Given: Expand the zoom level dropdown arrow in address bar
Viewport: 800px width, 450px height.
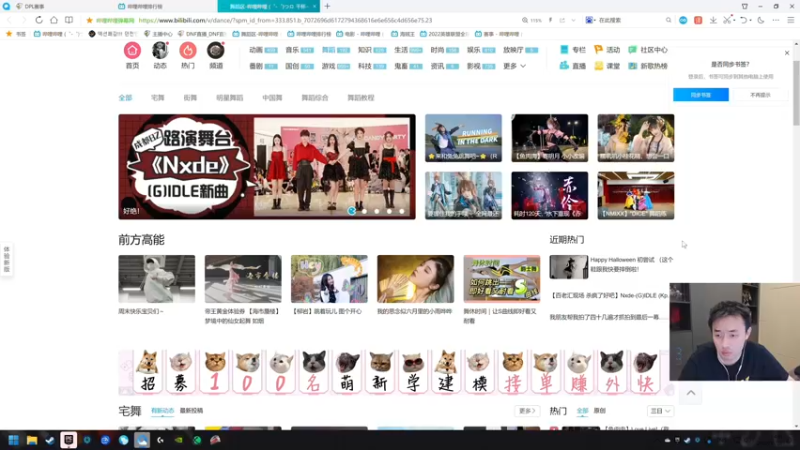Looking at the screenshot, I should click(x=573, y=20).
